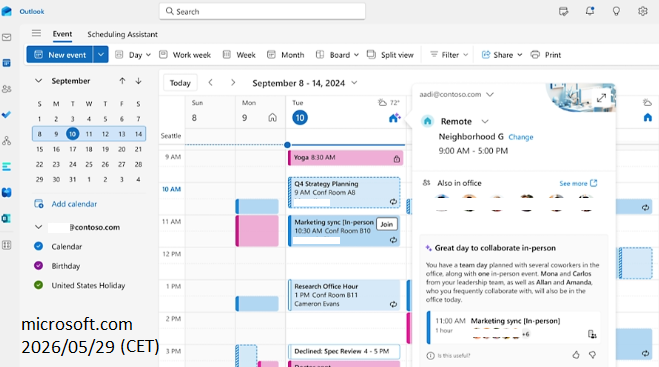
Task: Click the work location icon on Monday 9
Action: [x=272, y=118]
